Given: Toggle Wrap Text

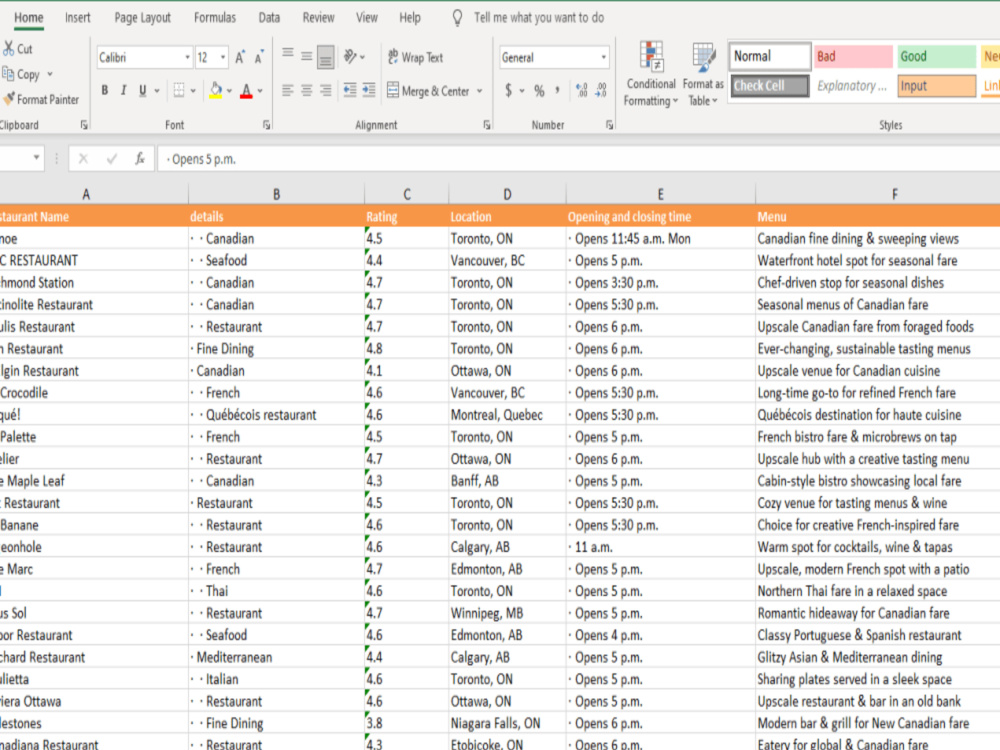Looking at the screenshot, I should (415, 57).
